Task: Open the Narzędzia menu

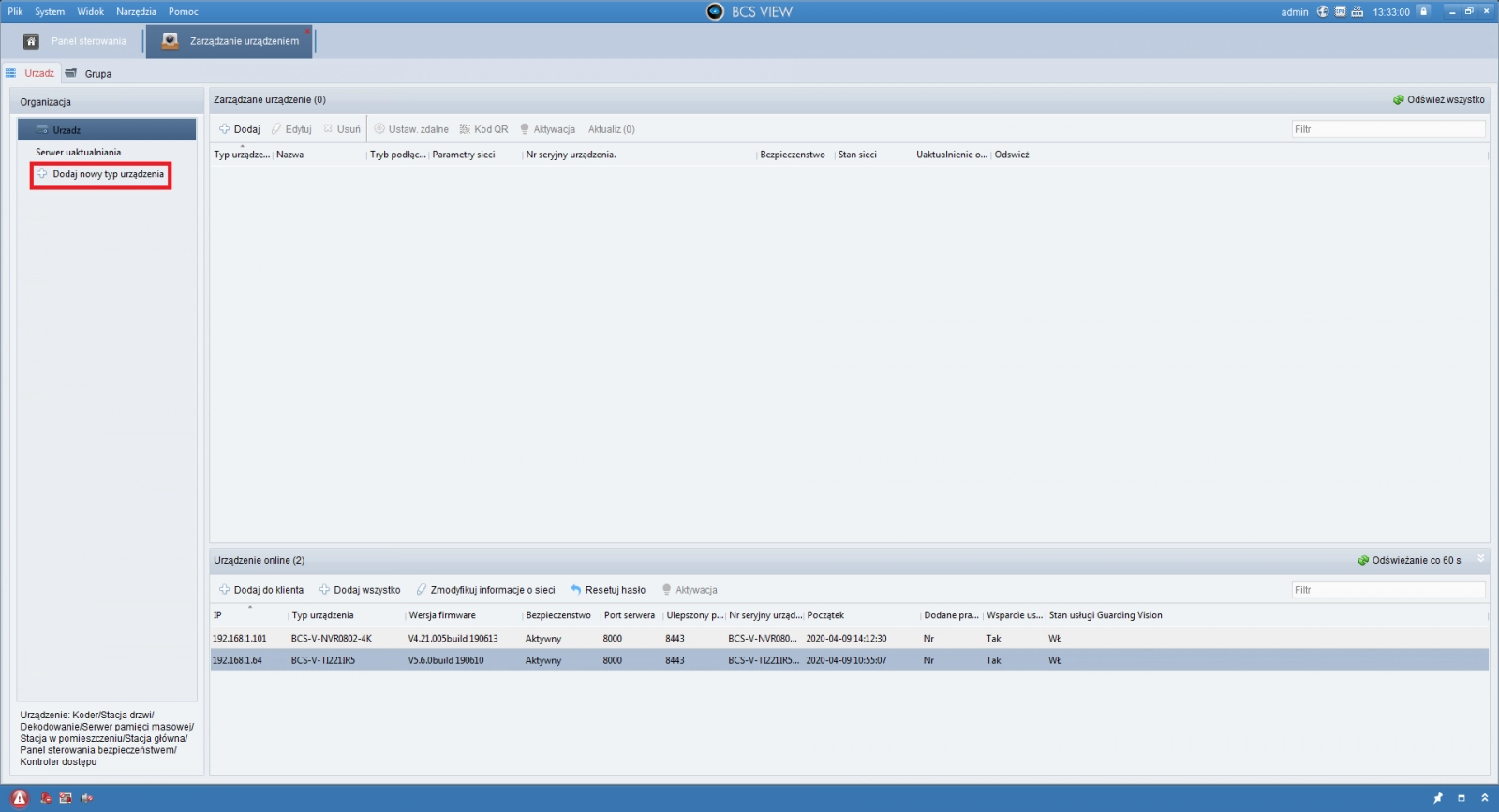Action: pyautogui.click(x=136, y=11)
